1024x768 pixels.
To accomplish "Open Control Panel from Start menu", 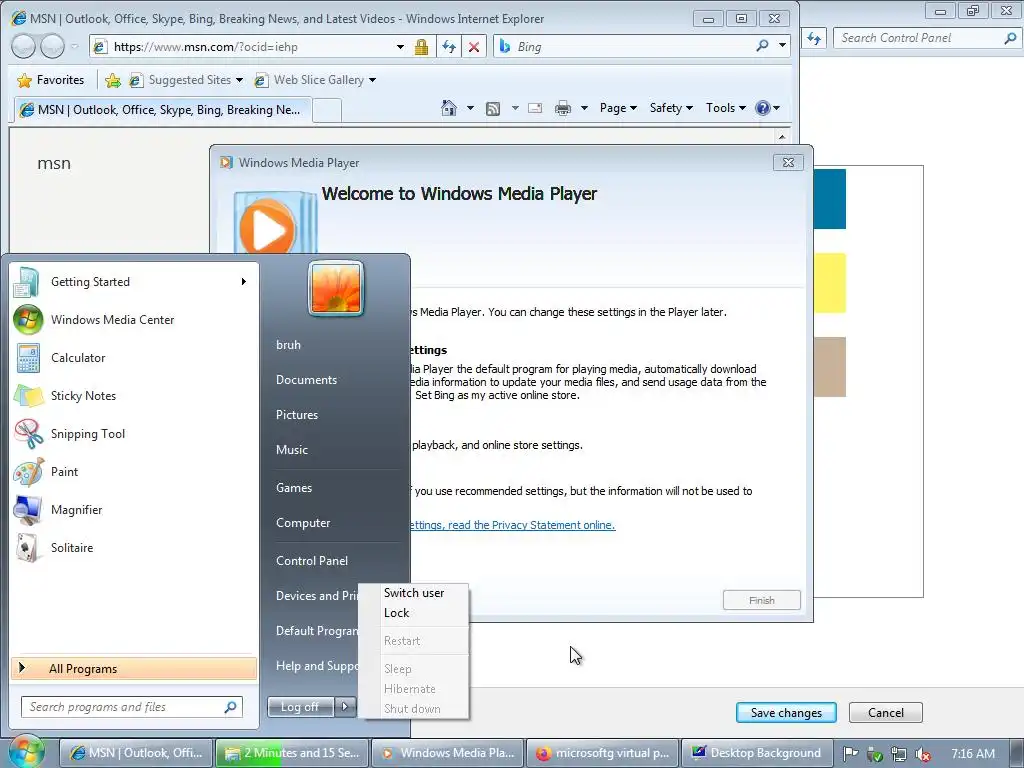I will tap(312, 561).
